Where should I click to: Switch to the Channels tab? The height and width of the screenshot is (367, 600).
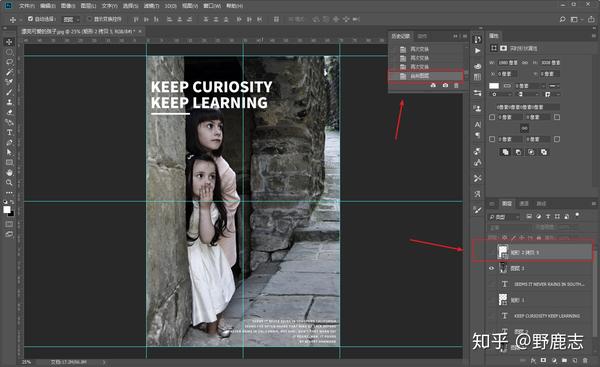coord(524,204)
